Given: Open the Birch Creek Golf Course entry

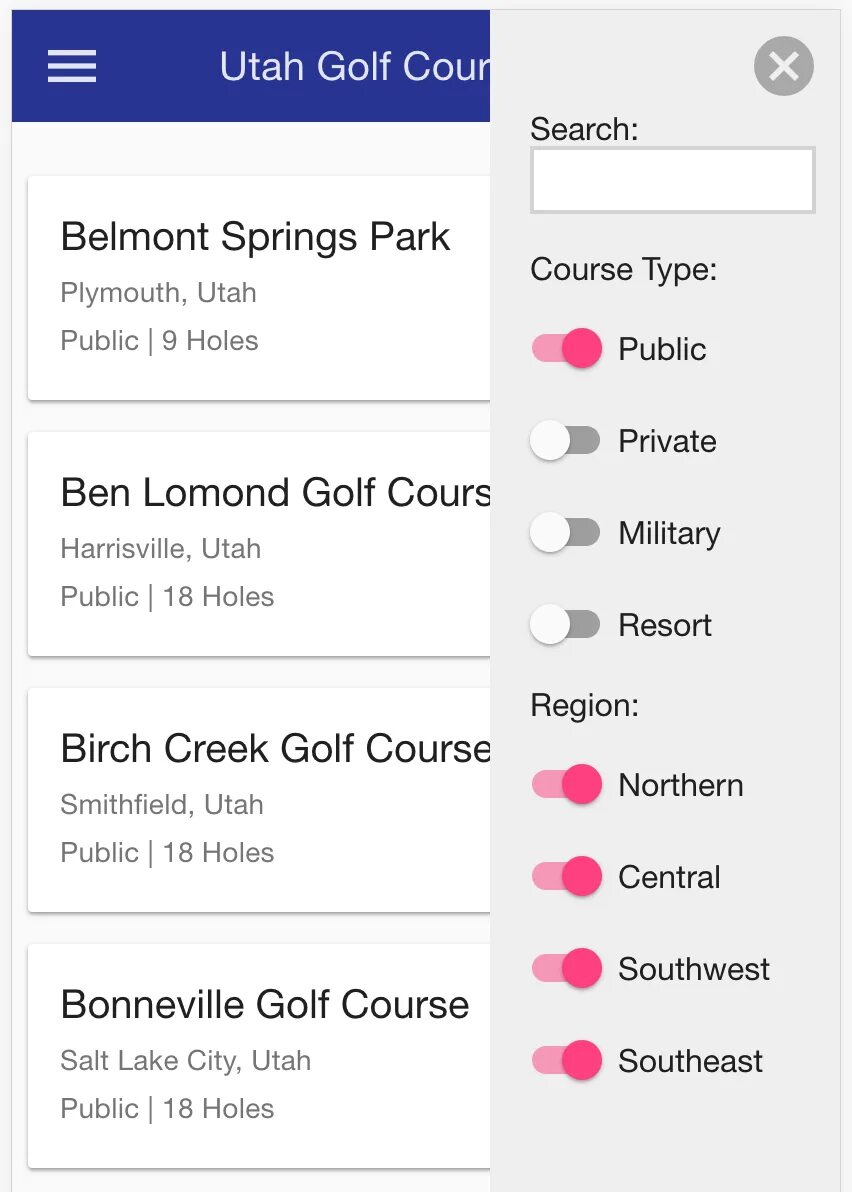Looking at the screenshot, I should click(258, 800).
